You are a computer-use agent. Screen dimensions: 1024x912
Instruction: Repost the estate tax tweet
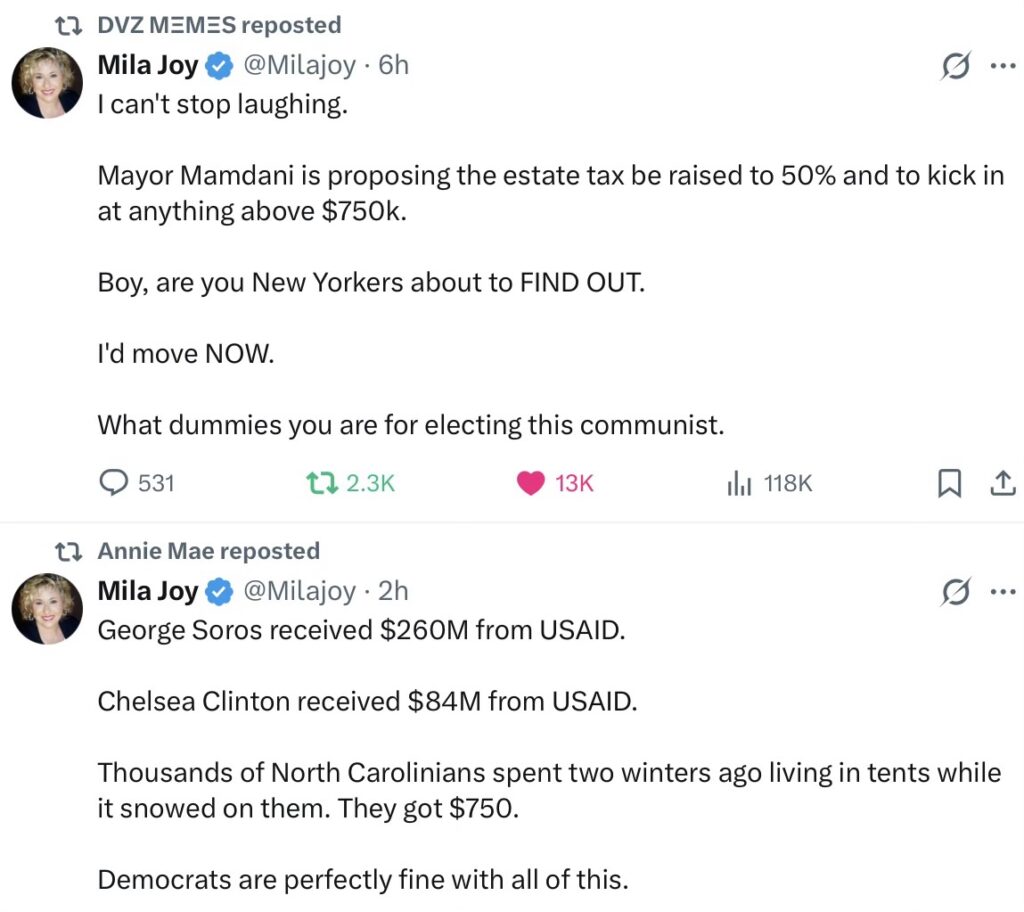322,484
